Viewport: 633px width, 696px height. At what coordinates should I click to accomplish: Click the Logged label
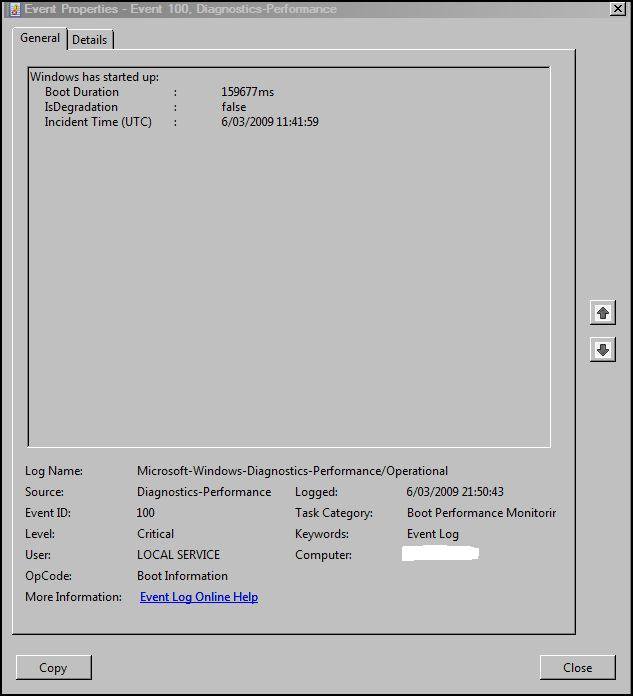tap(316, 492)
